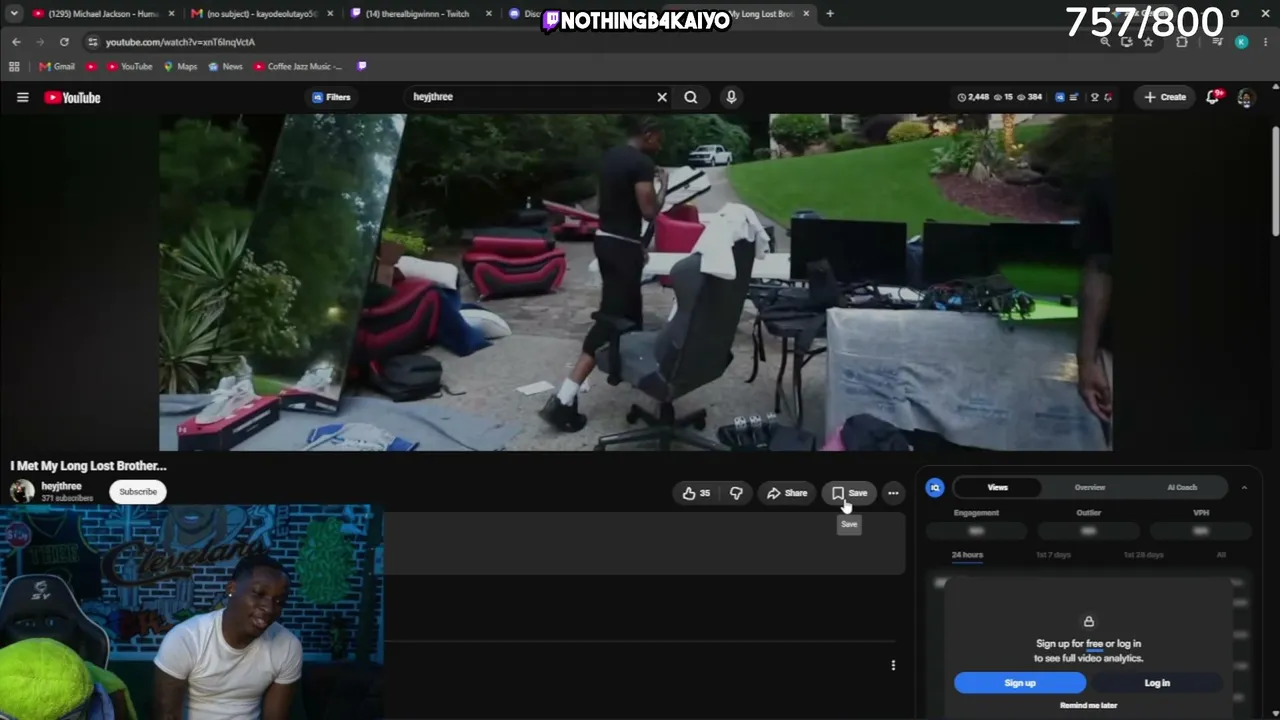Open the notifications bell
1280x720 pixels.
click(x=1213, y=97)
